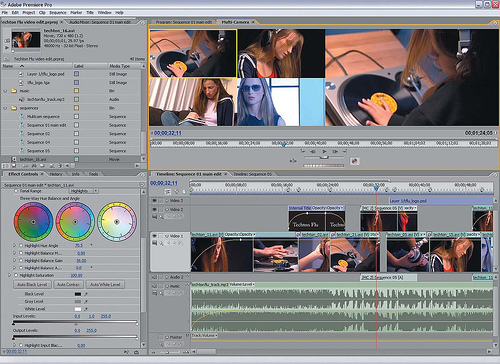Collapse the music bin folder
This screenshot has width=500, height=364.
(5, 91)
